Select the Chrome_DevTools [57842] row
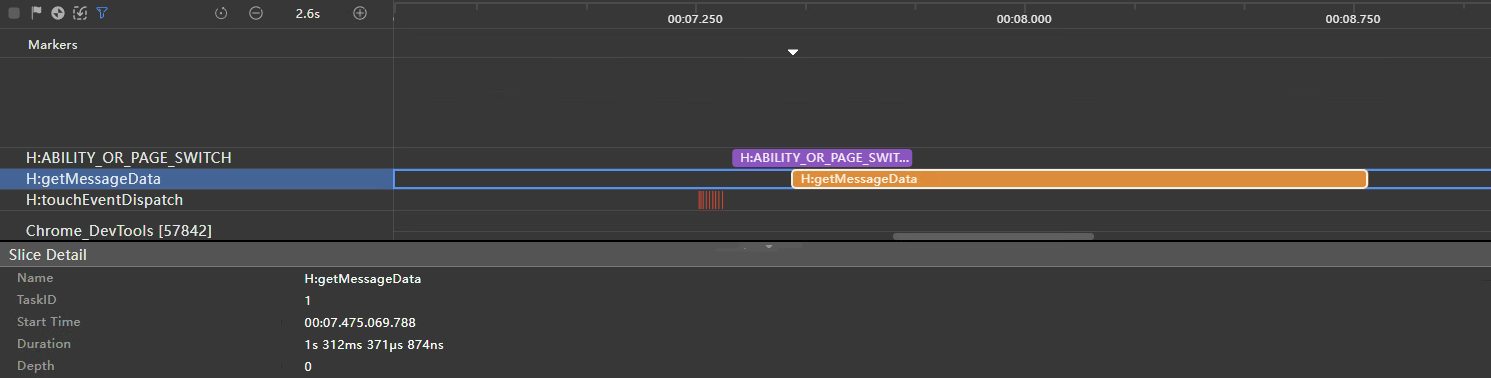Image resolution: width=1491 pixels, height=378 pixels. [x=119, y=231]
